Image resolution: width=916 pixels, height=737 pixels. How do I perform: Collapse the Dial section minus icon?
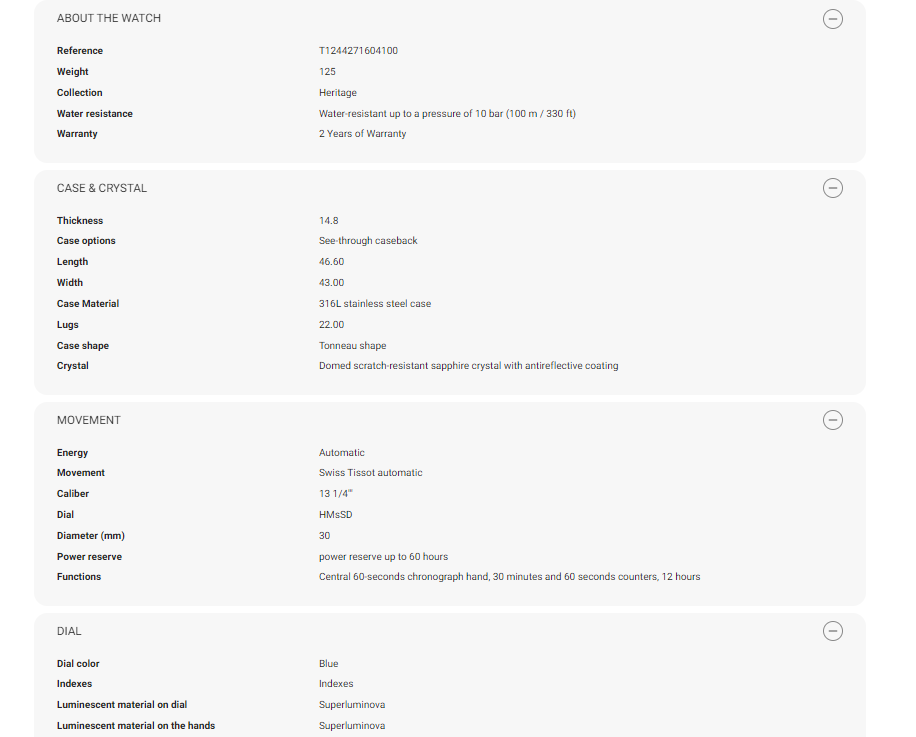pyautogui.click(x=832, y=631)
